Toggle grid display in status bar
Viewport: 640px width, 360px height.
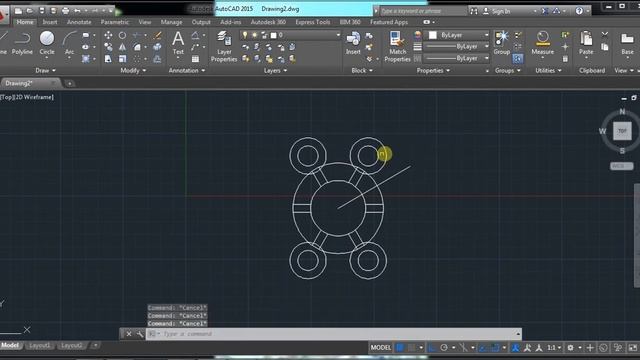[x=400, y=348]
